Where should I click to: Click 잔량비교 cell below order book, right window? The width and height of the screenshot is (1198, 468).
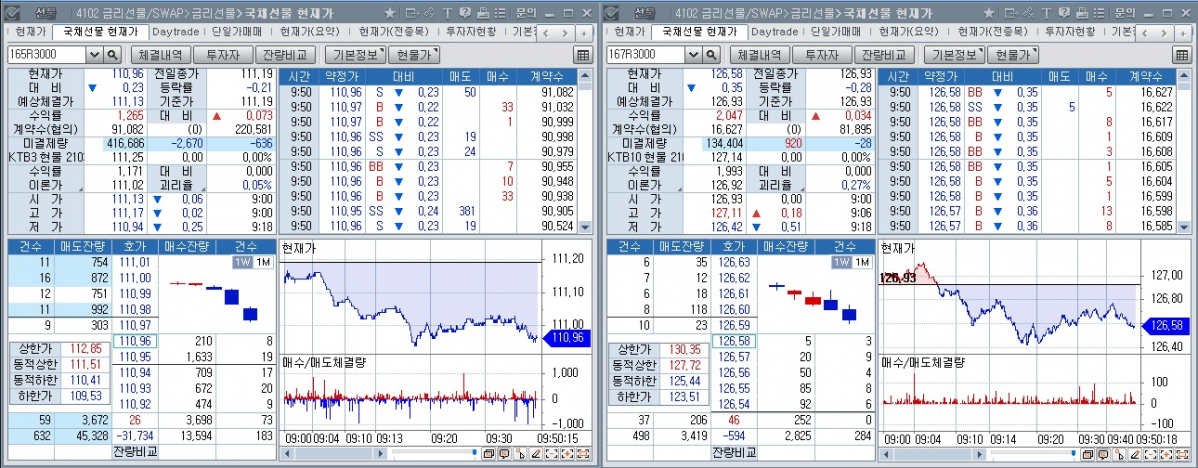click(x=733, y=451)
